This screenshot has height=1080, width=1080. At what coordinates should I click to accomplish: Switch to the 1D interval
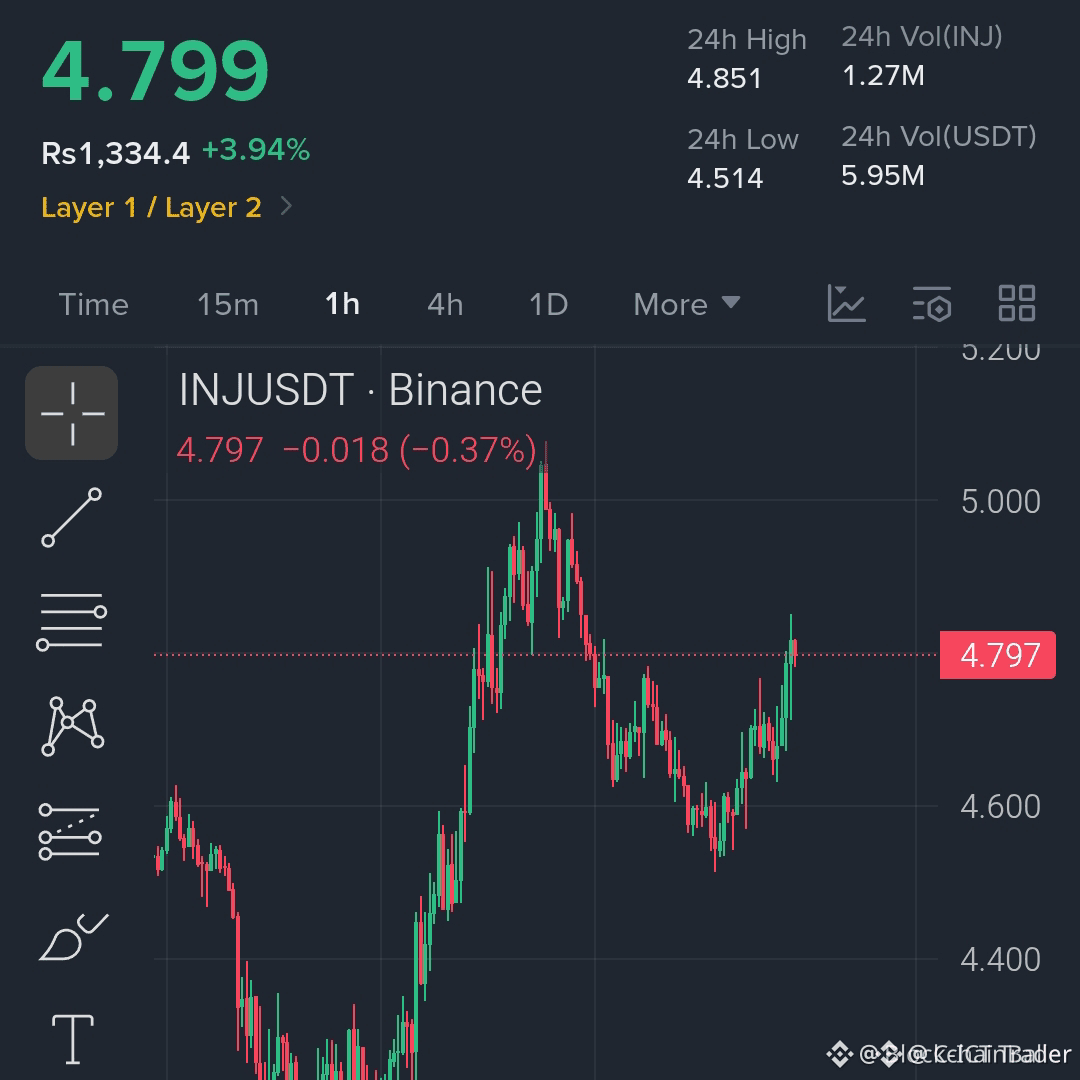pos(548,304)
